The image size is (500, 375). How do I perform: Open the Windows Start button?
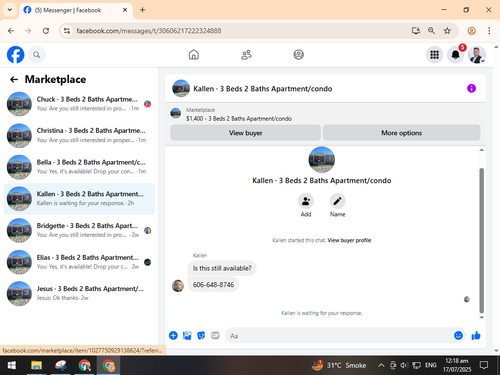click(12, 365)
